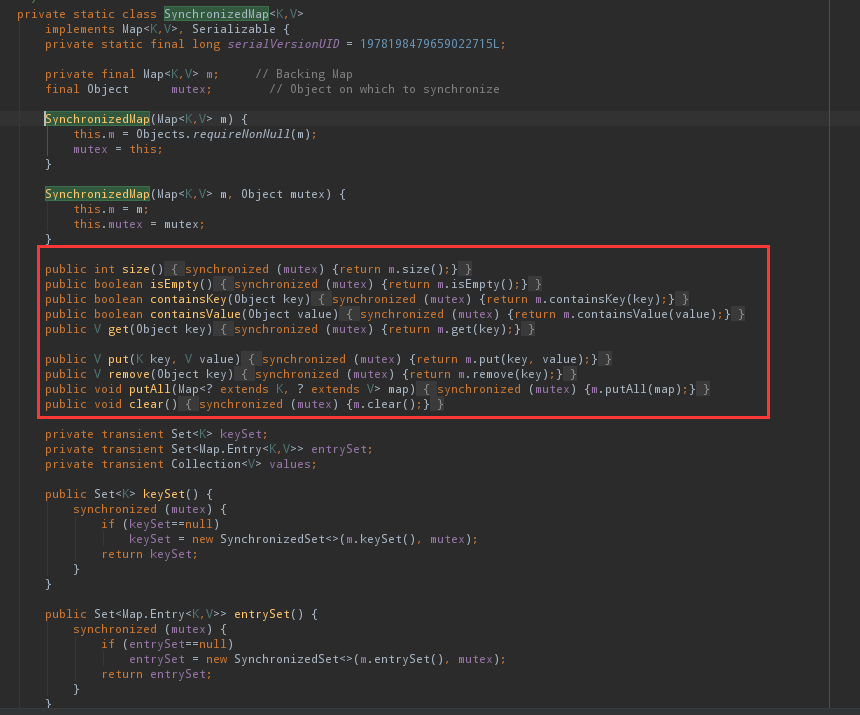Click Serializable in the implements clause

tap(234, 29)
